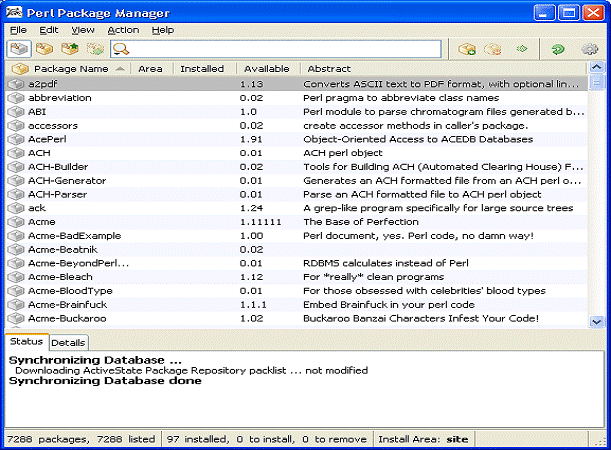
Task: Click '7288 packages, 7288 listed' status entry
Action: [81, 439]
